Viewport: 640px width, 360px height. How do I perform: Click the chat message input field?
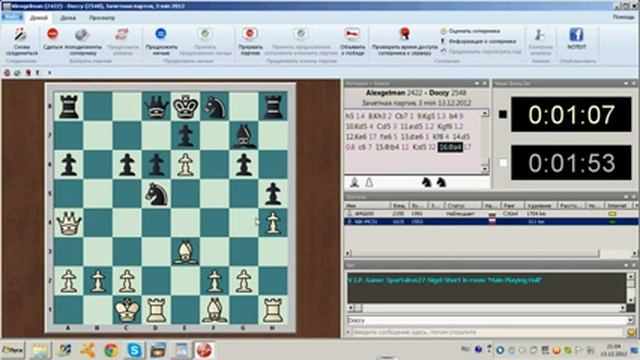[x=488, y=332]
